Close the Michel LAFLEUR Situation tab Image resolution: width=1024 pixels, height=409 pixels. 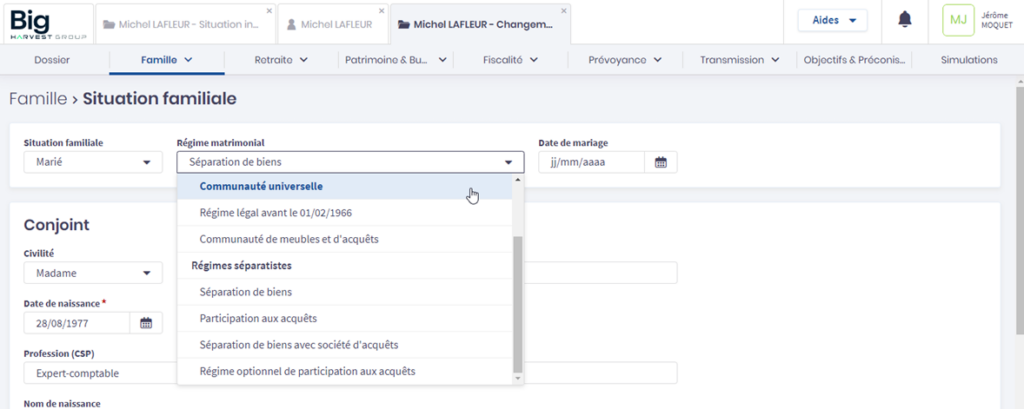click(x=269, y=11)
